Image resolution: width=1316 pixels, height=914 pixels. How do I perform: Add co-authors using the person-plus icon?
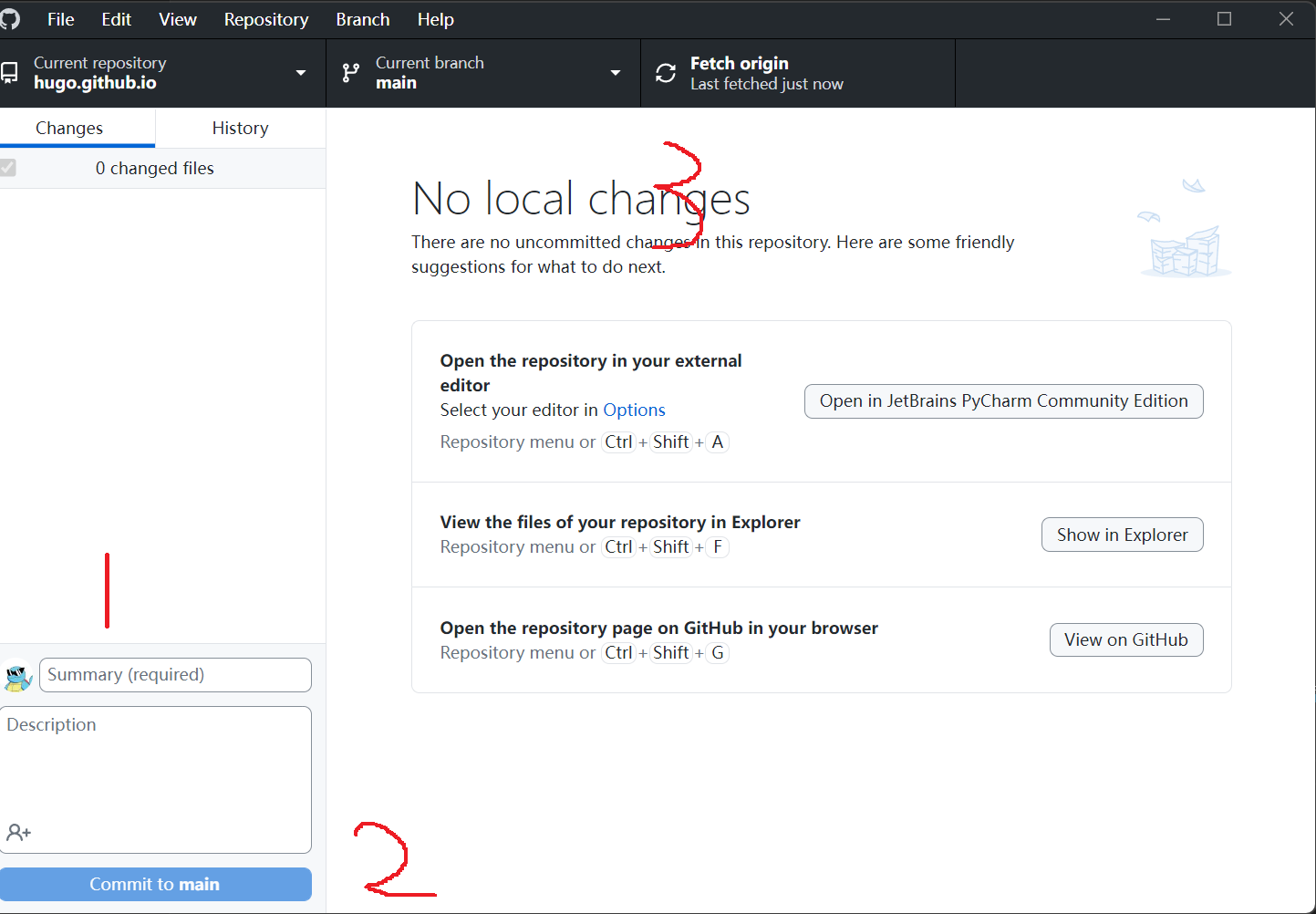18,833
